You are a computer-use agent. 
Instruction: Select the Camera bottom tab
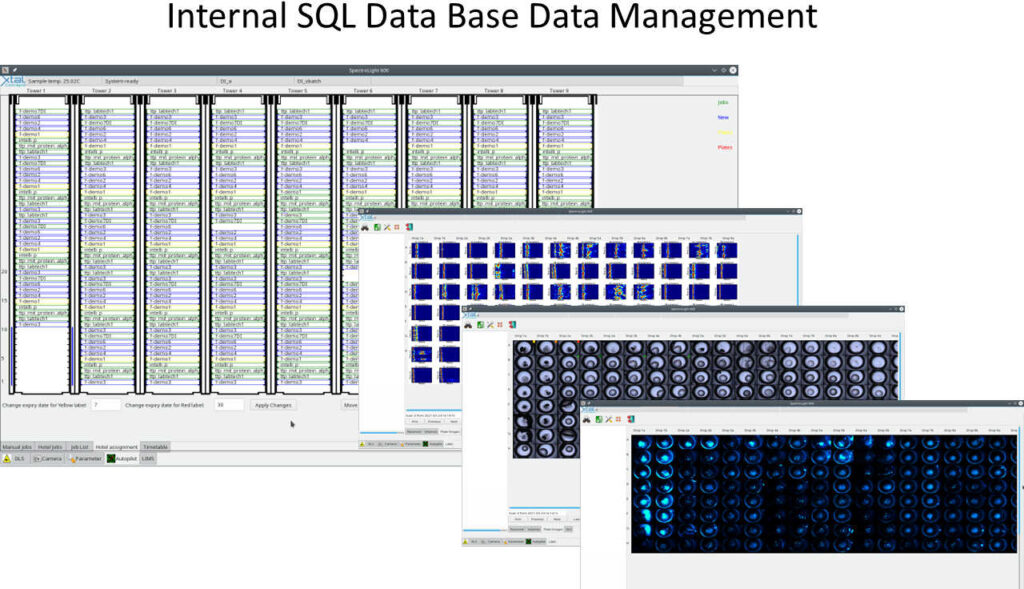coord(47,458)
